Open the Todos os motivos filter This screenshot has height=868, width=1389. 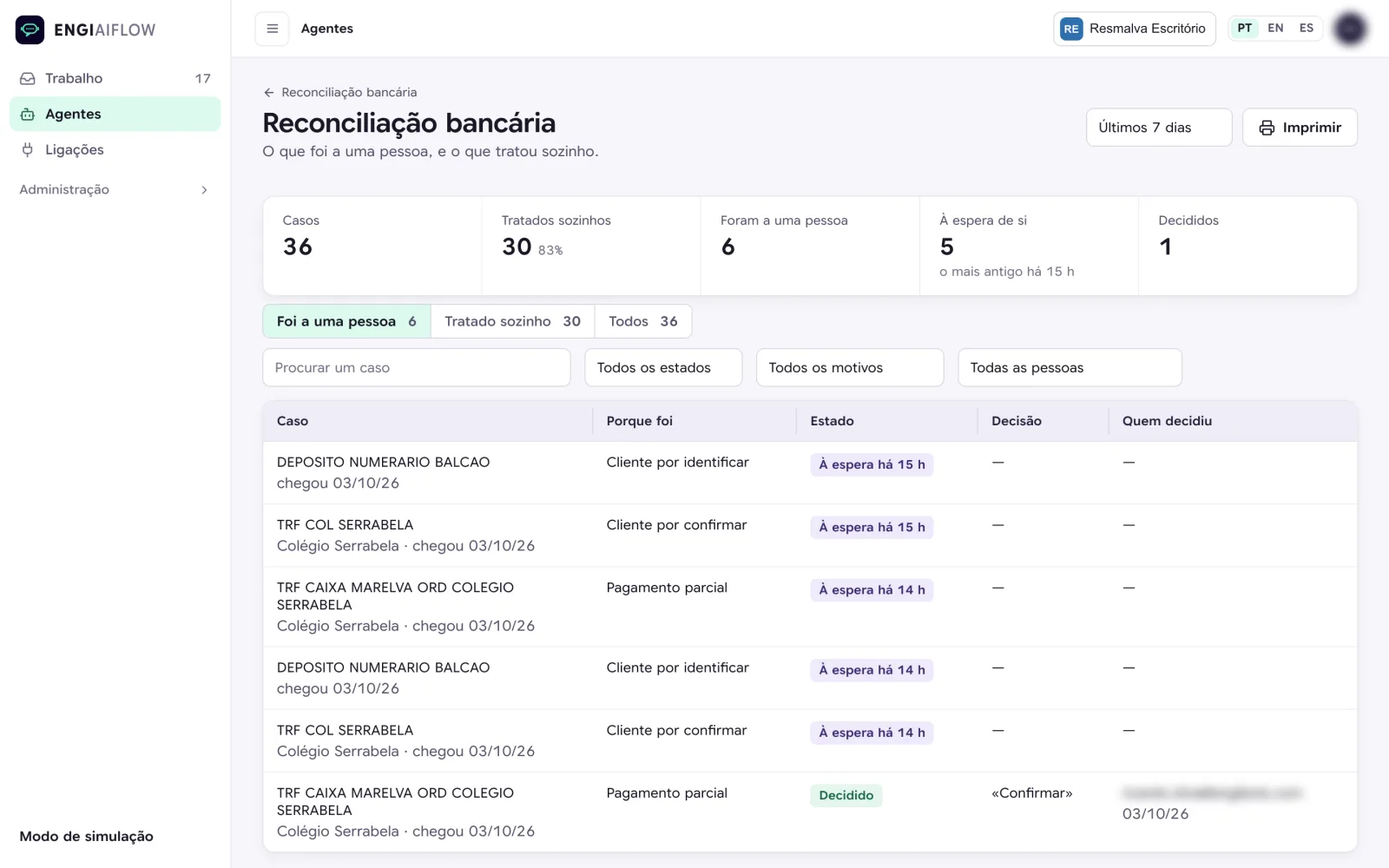click(850, 367)
